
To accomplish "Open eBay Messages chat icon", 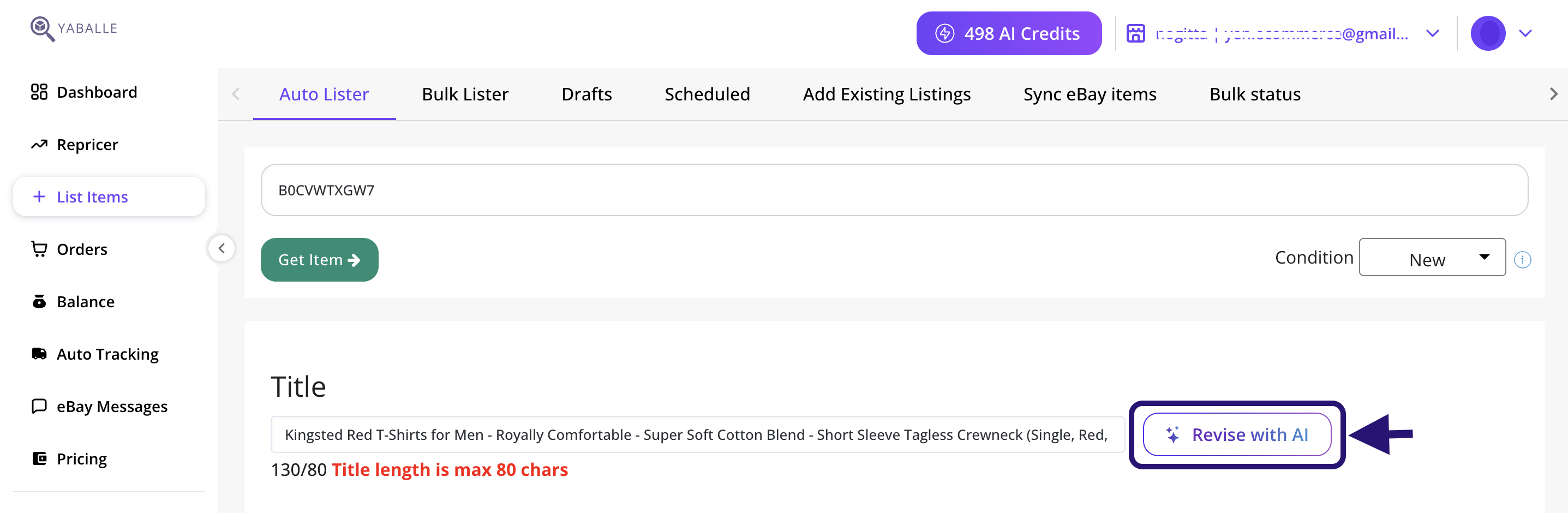I will click(x=39, y=406).
